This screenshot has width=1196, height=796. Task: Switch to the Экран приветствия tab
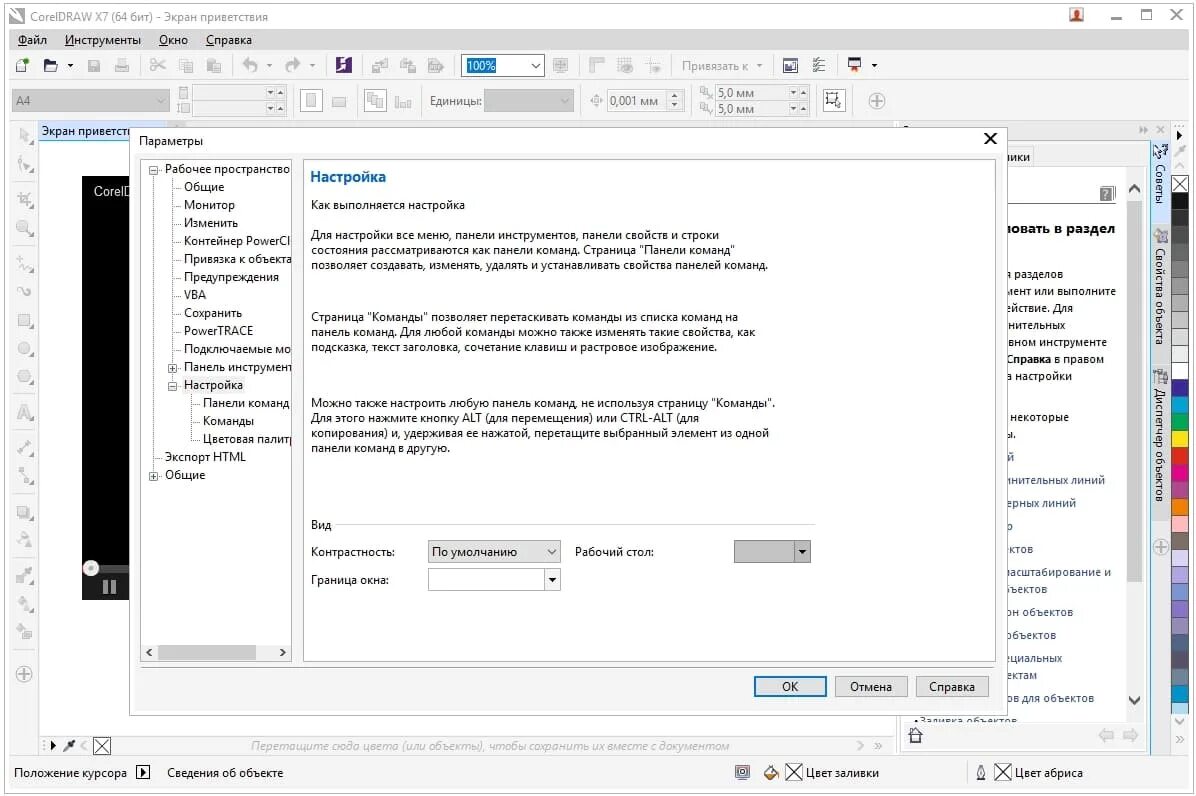[85, 130]
